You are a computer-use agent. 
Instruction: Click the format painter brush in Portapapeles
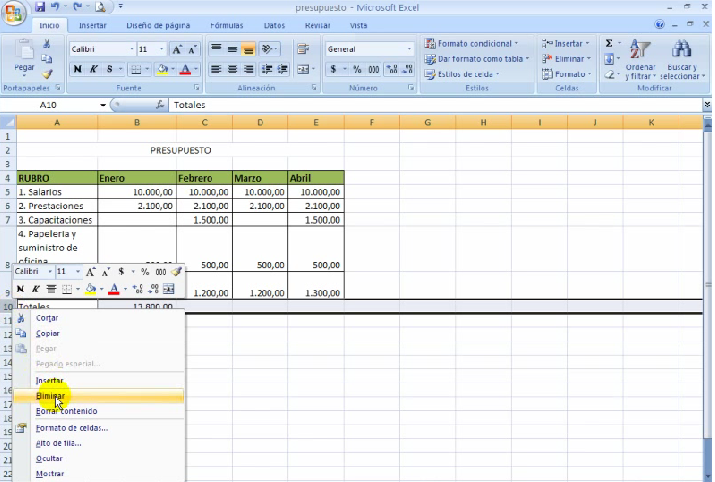[47, 73]
